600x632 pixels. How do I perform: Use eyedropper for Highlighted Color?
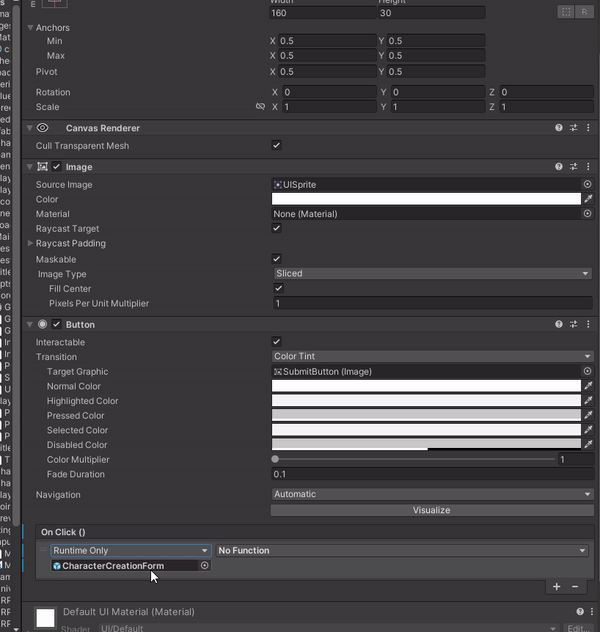click(588, 400)
